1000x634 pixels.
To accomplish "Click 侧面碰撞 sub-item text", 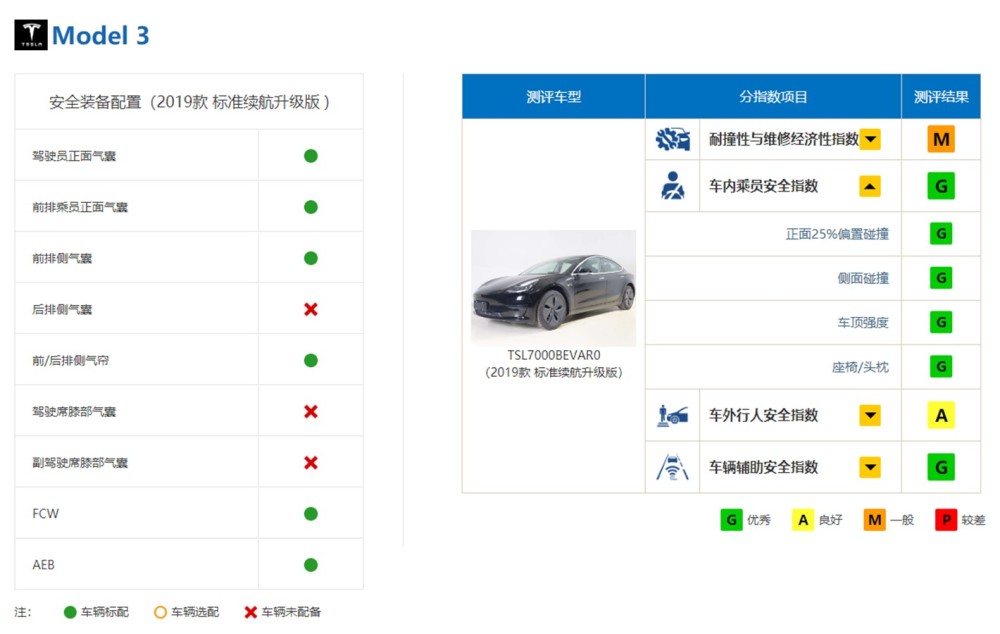I will coord(863,278).
